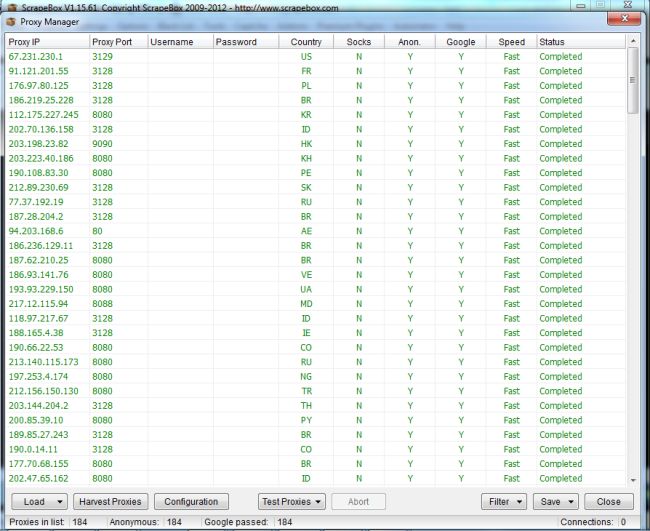Click country code AE in the port 80 row

point(306,231)
